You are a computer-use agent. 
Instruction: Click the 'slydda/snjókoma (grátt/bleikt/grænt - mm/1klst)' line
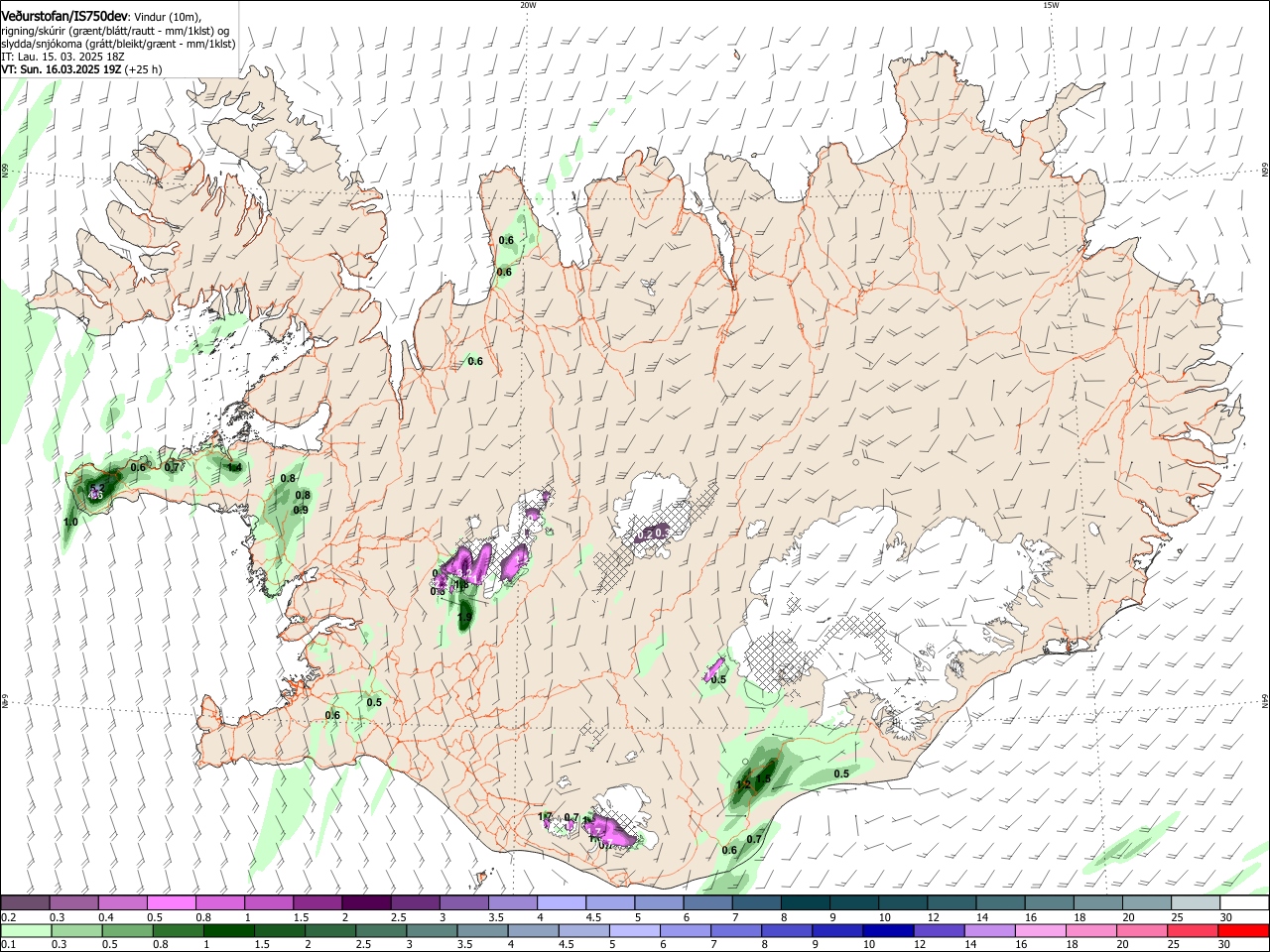(x=118, y=45)
